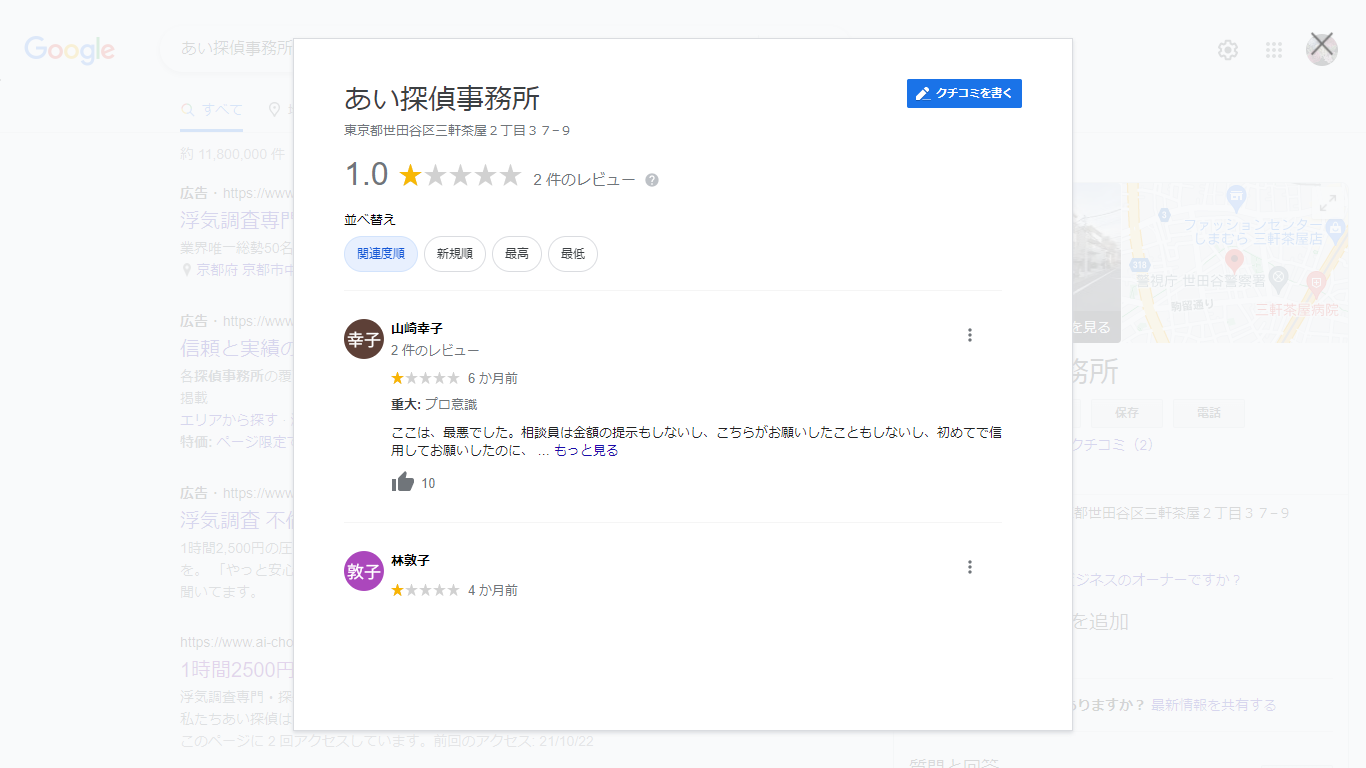Screen dimensions: 1366x768
Task: Select the 最高 sort chip
Action: tap(517, 254)
